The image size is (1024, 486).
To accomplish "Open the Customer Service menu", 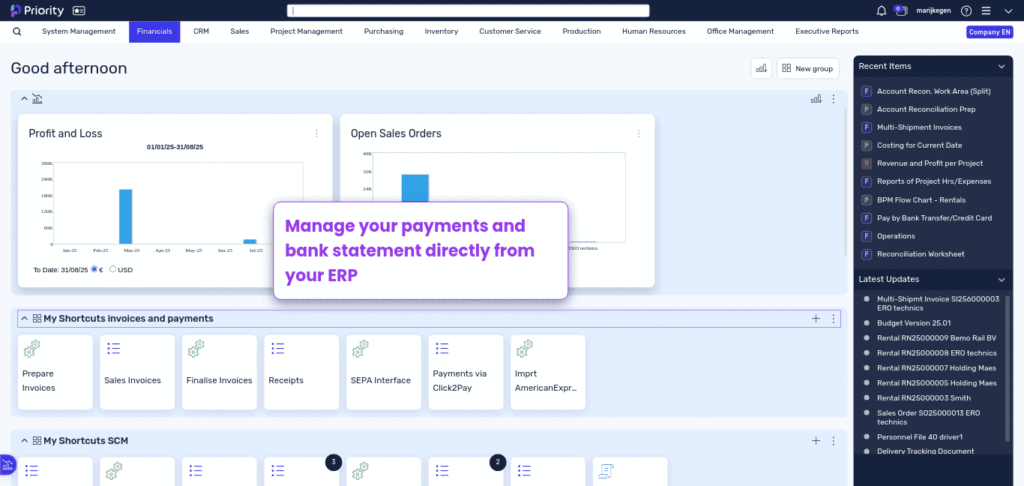I will click(x=510, y=31).
